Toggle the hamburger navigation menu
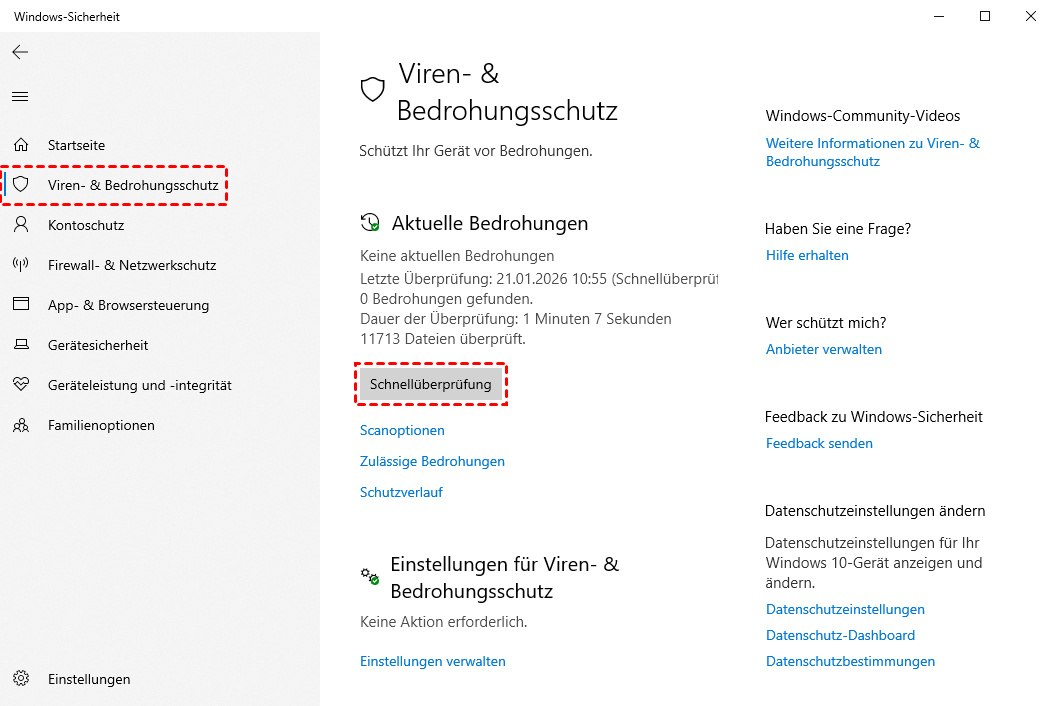The width and height of the screenshot is (1054, 706). [20, 97]
